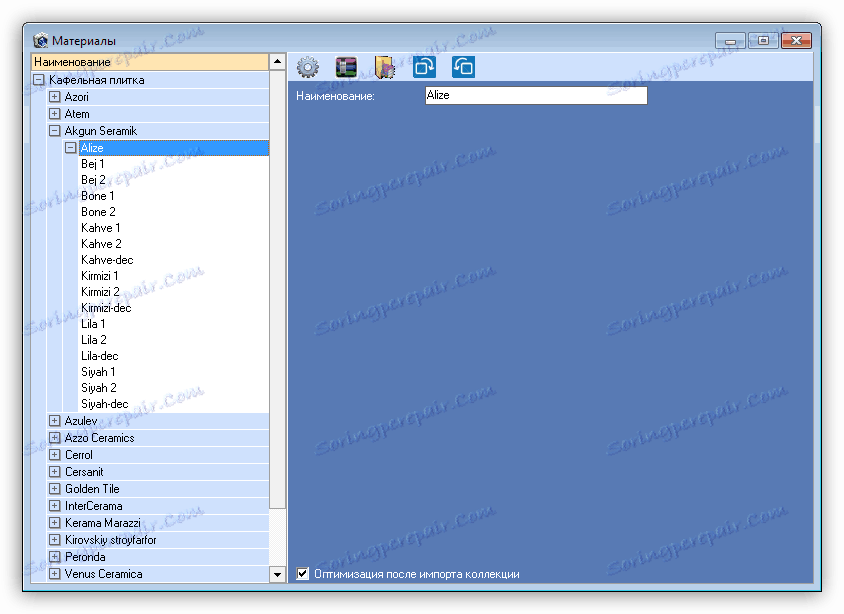The width and height of the screenshot is (844, 614).
Task: Select the Bej 1 tile
Action: pyautogui.click(x=93, y=164)
